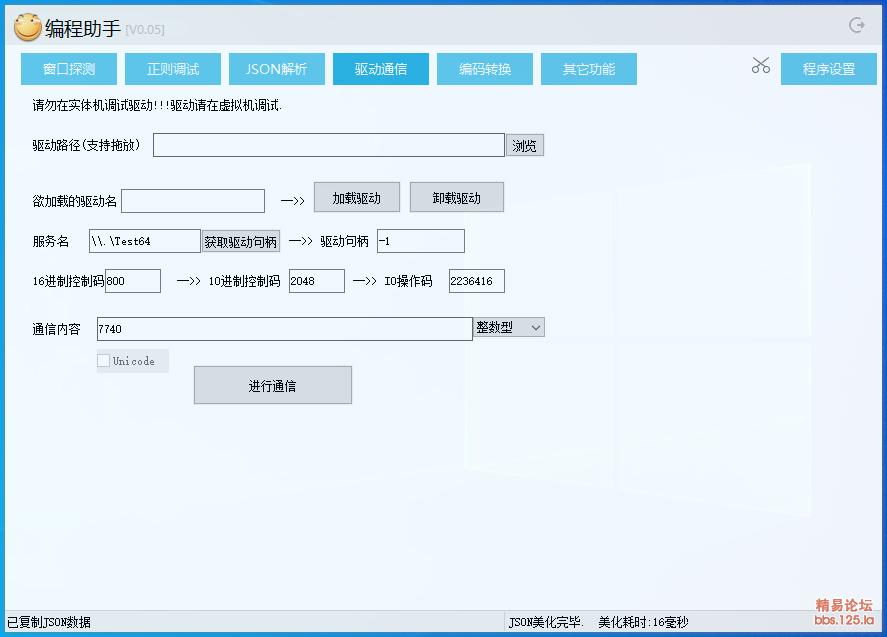Click the scissors icon near settings
Image resolution: width=887 pixels, height=637 pixels.
point(761,66)
